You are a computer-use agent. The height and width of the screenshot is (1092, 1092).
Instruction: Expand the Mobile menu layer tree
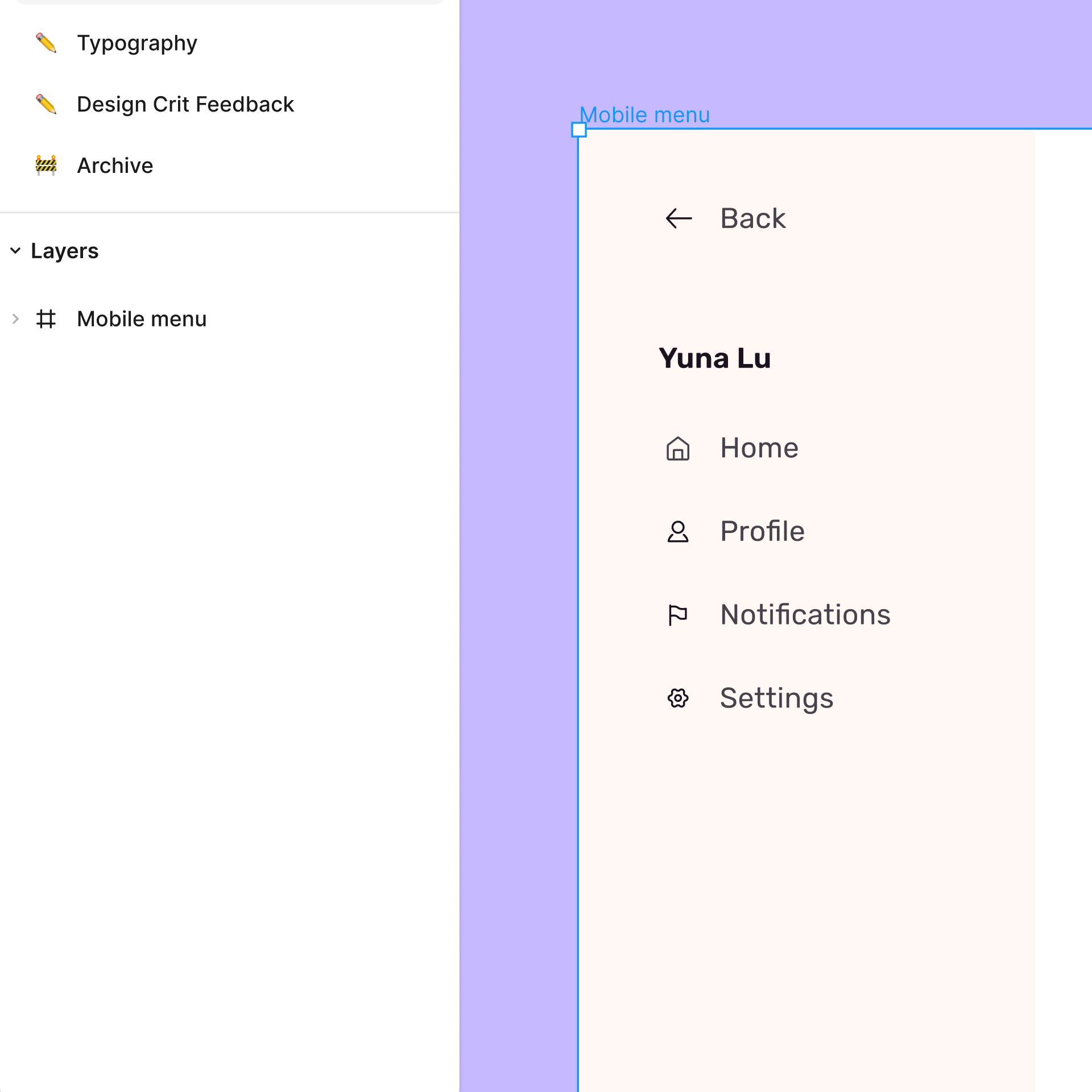[15, 319]
